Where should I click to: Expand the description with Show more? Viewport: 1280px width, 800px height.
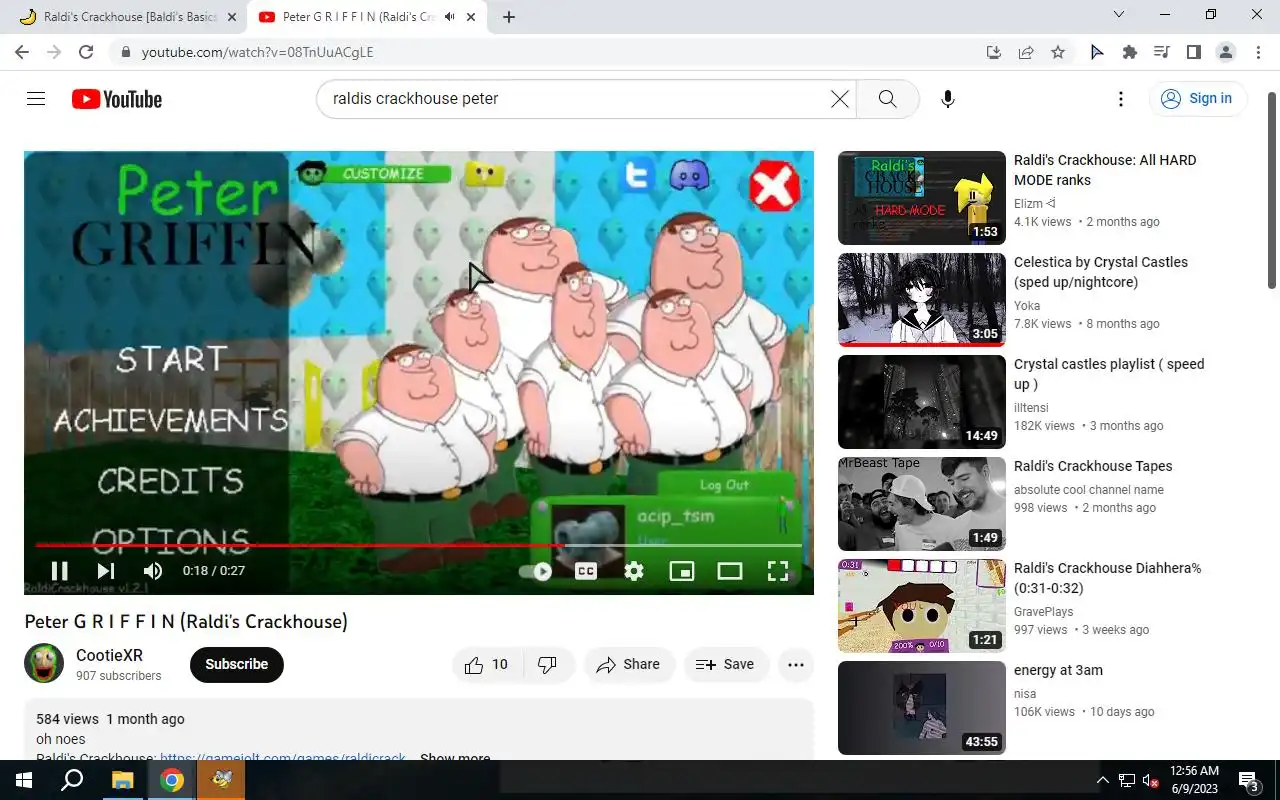point(455,759)
